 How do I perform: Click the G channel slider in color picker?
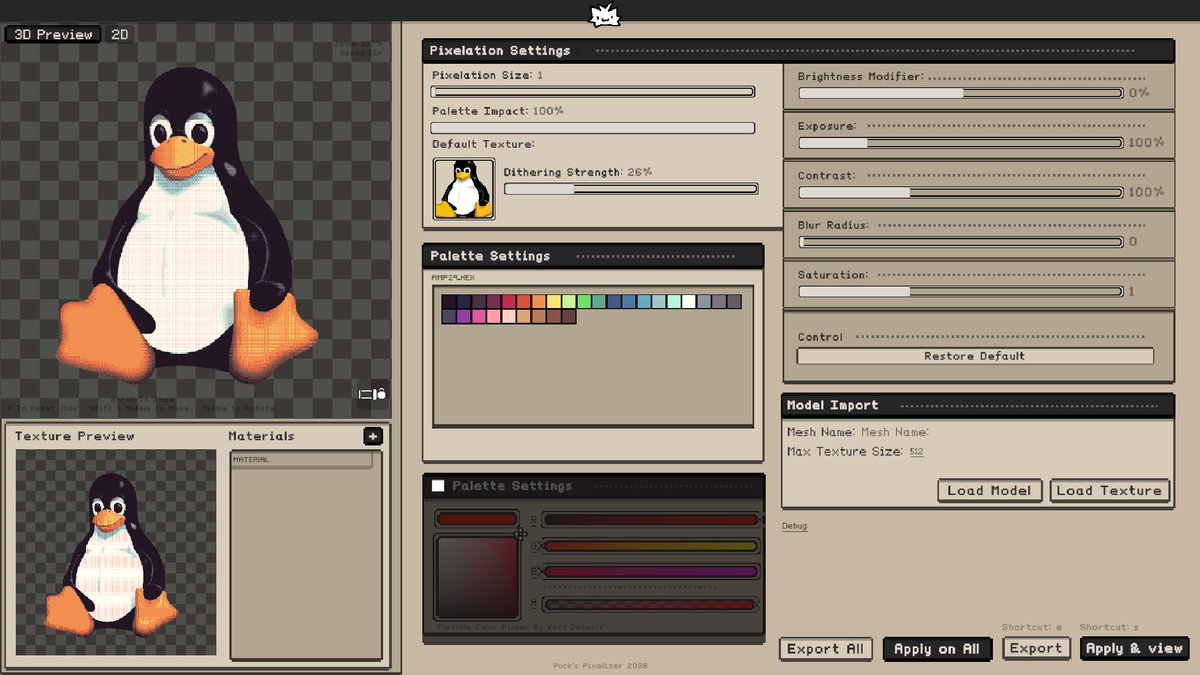click(650, 546)
